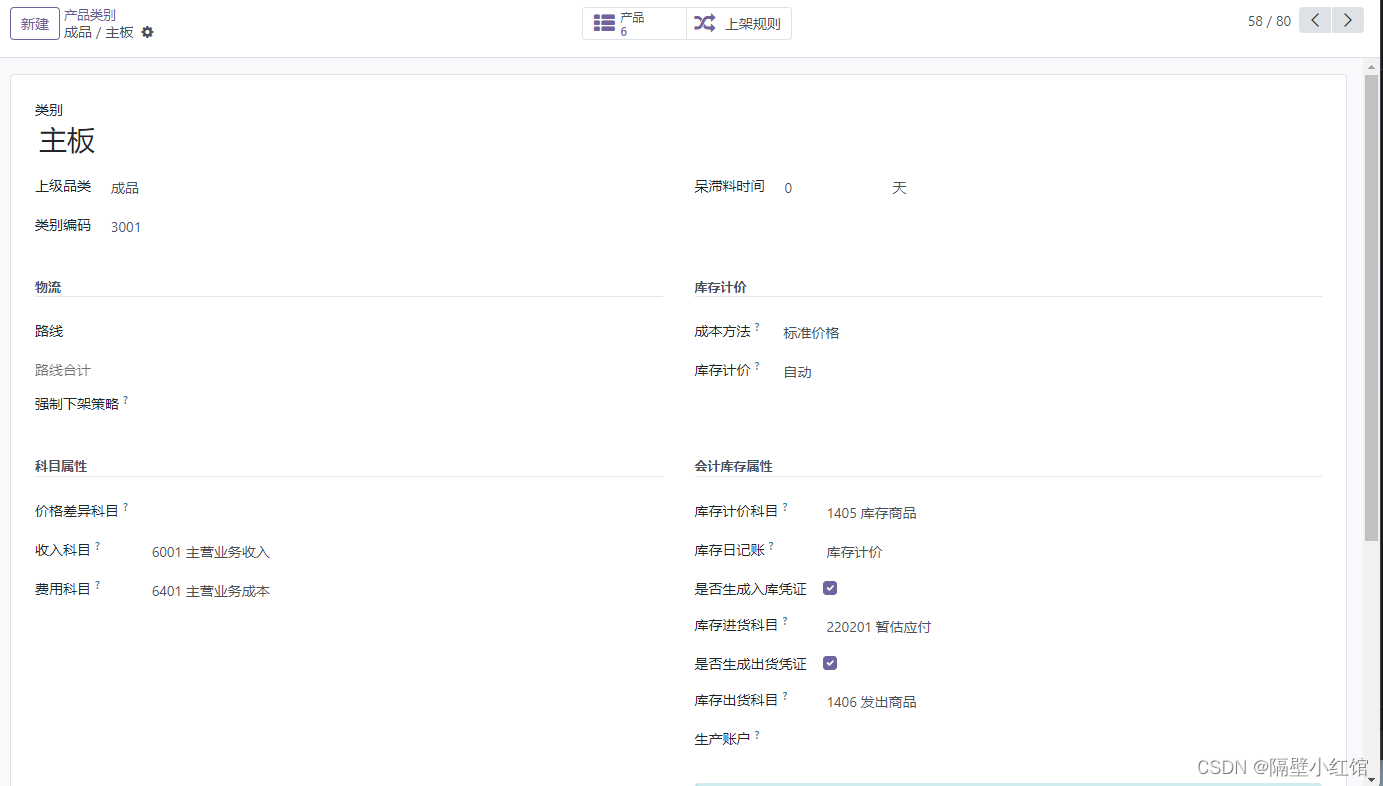1383x786 pixels.
Task: Click the empty 强制下架策略 field
Action: (407, 404)
